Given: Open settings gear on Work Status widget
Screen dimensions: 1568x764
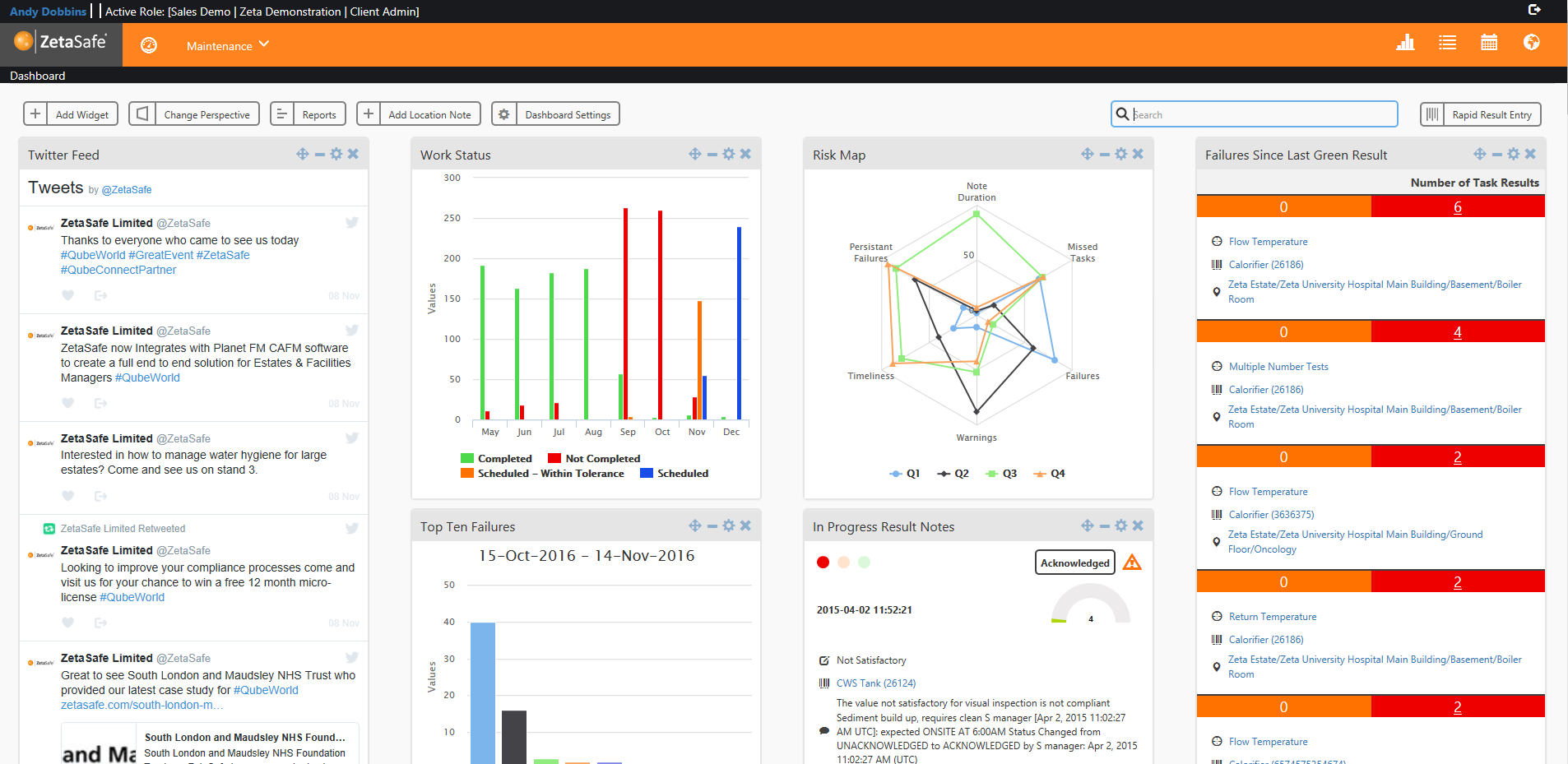Looking at the screenshot, I should click(729, 154).
